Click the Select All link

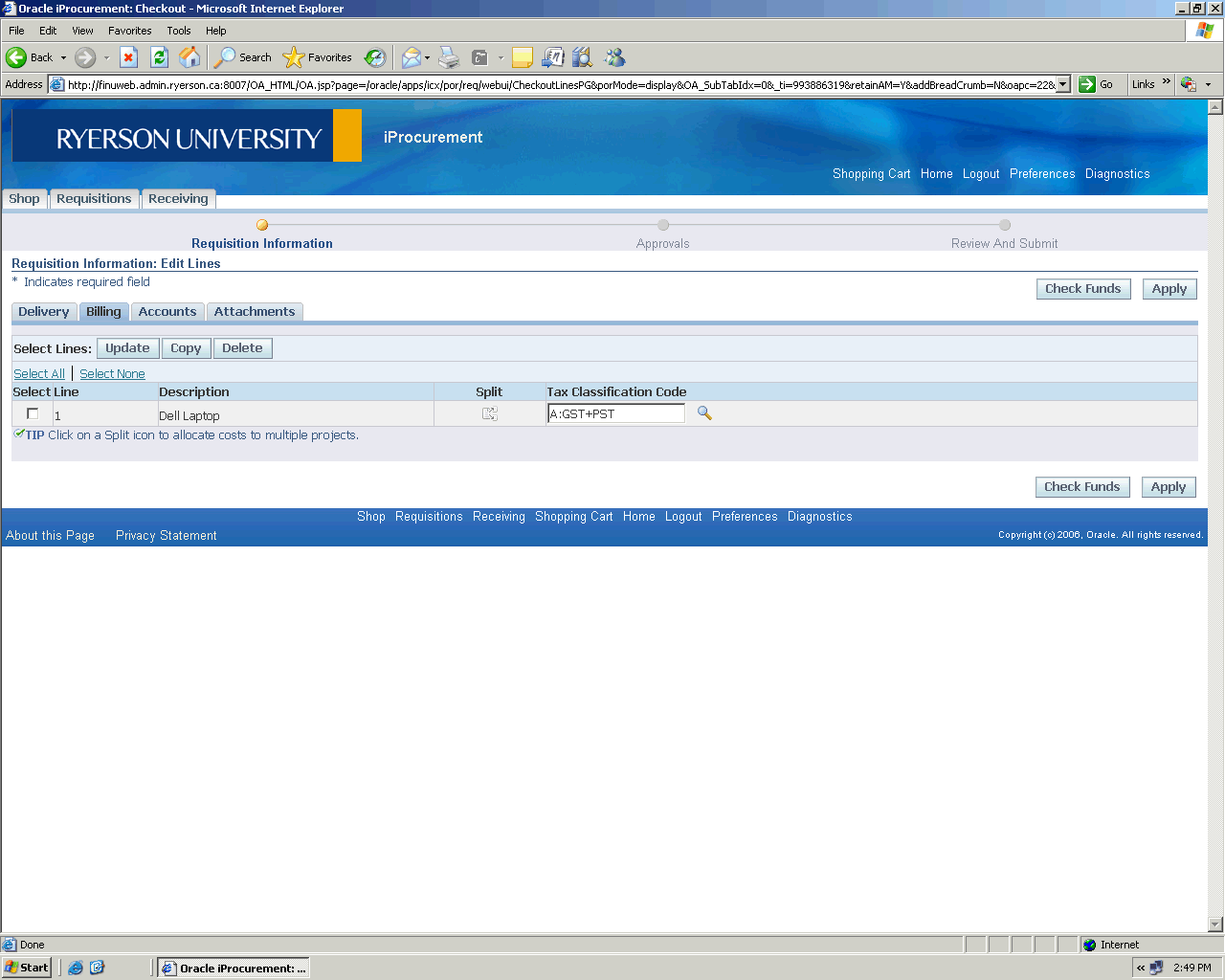[39, 374]
